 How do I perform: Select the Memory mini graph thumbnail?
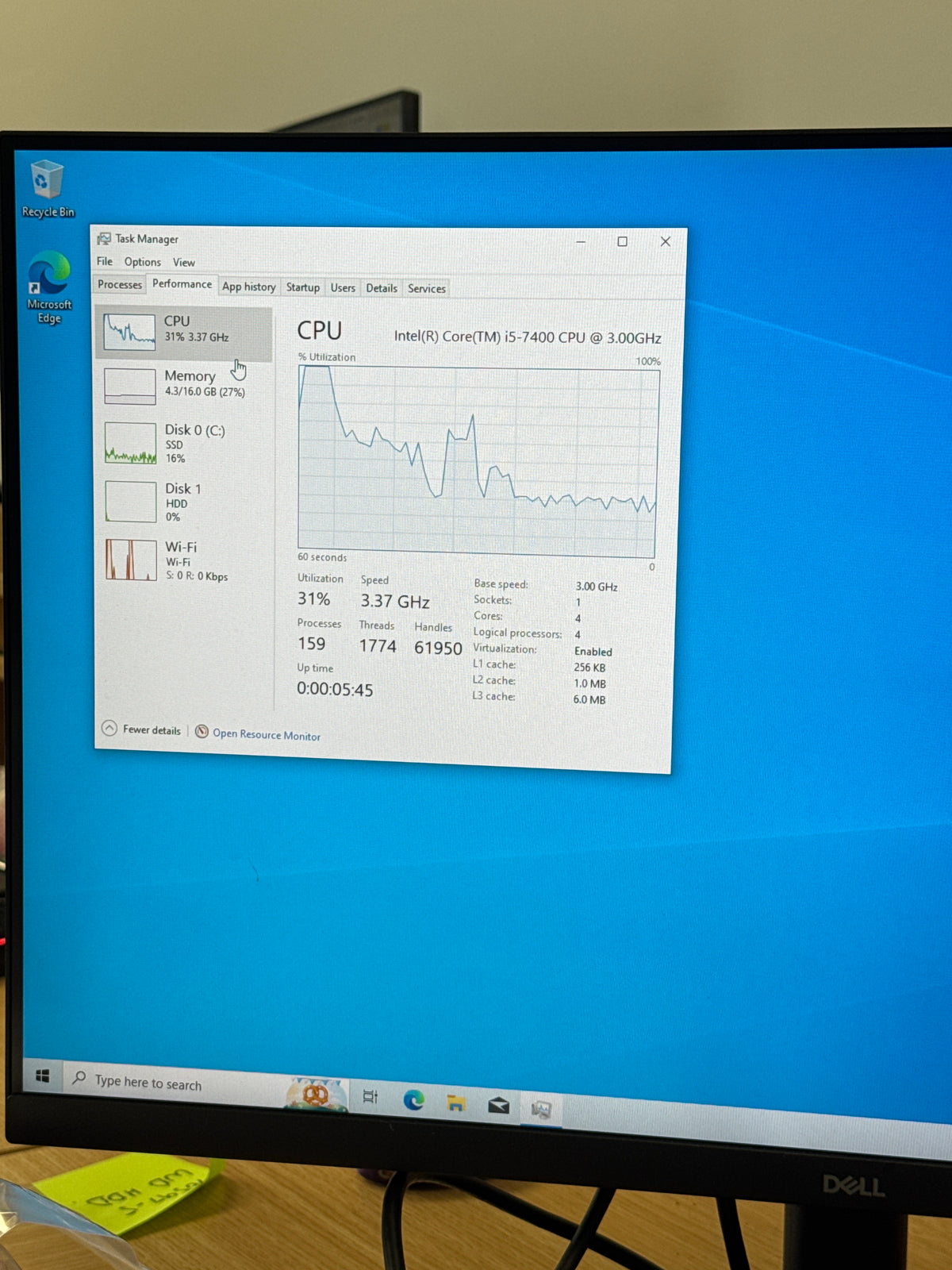[130, 387]
